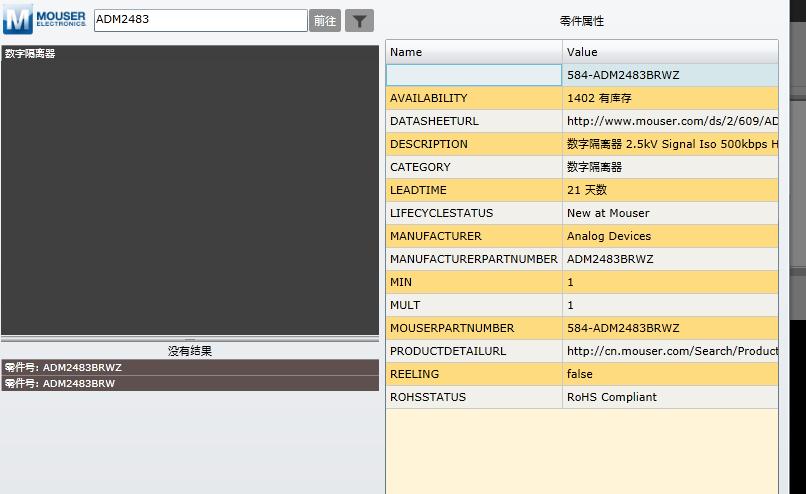
Task: Click the Name column header
Action: 474,52
